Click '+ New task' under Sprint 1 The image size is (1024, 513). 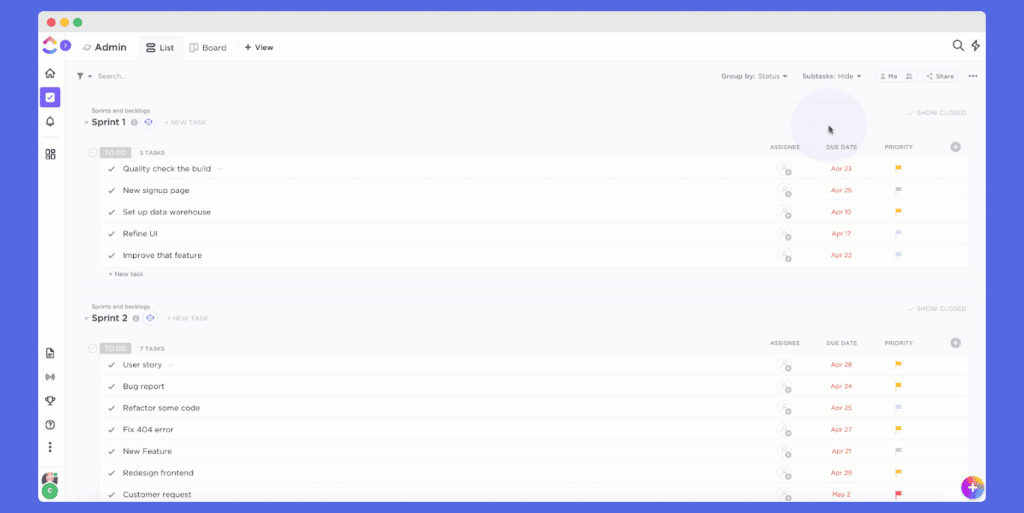pyautogui.click(x=126, y=274)
